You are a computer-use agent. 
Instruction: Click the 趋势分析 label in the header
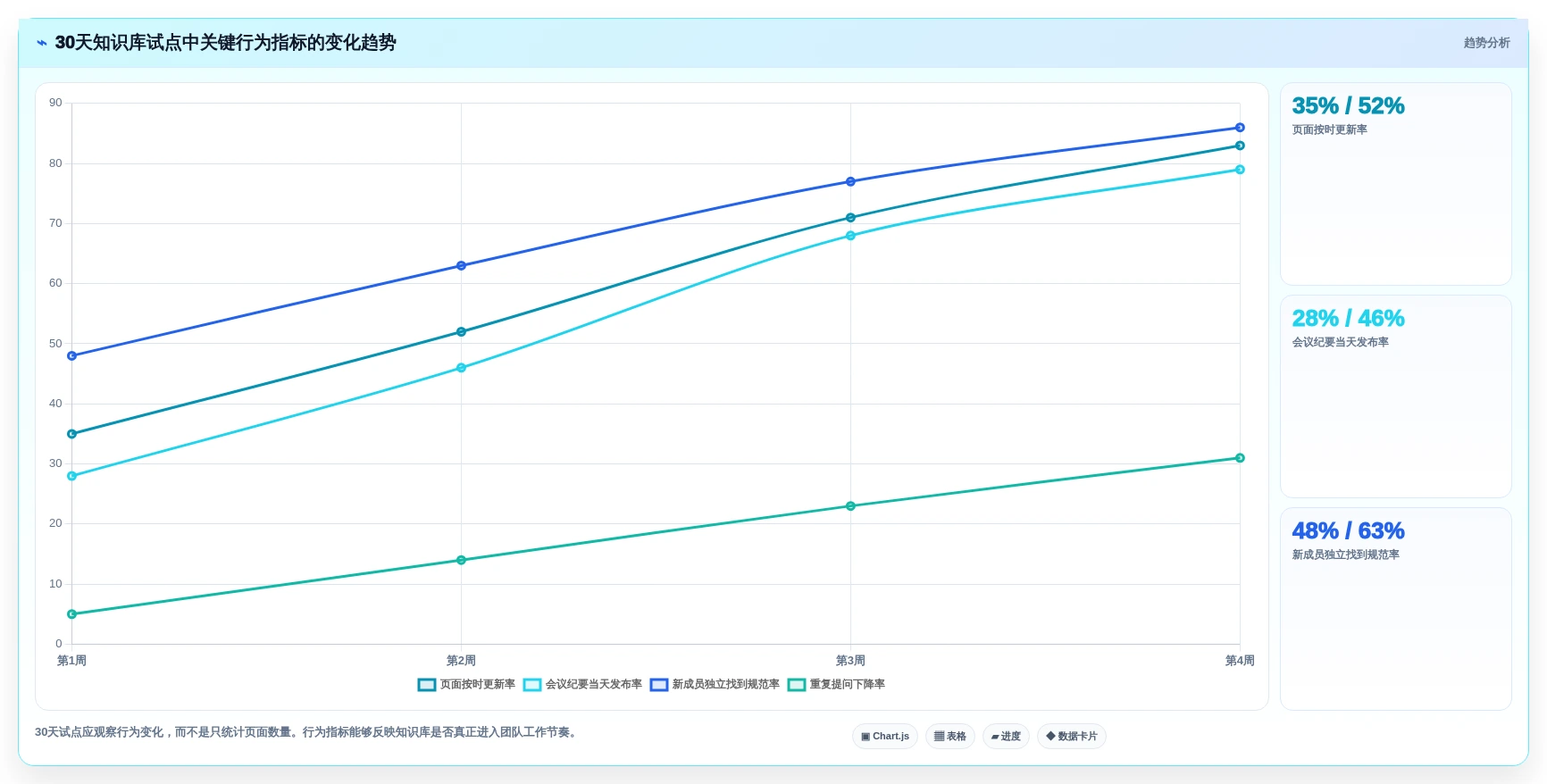[1486, 43]
